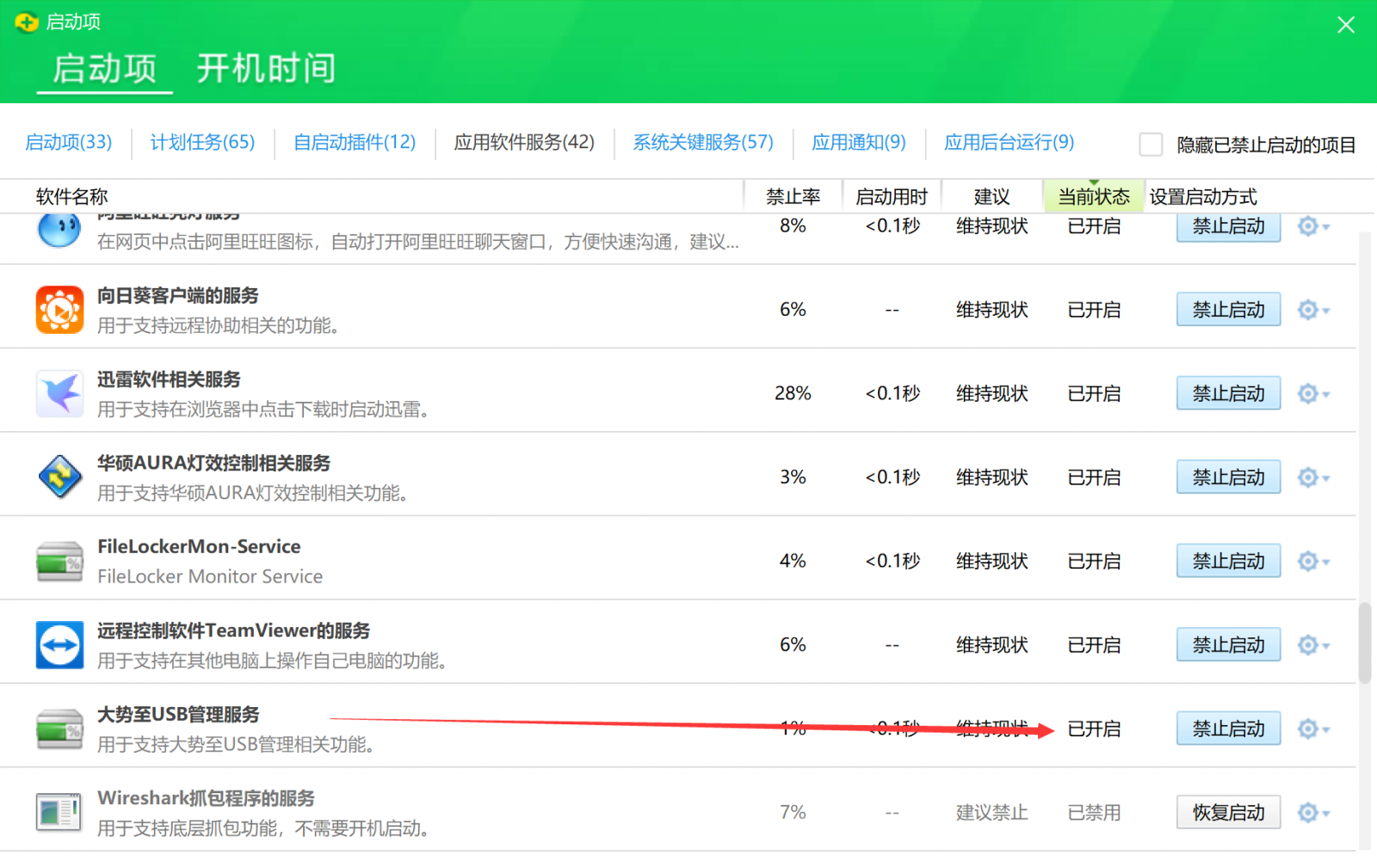Switch to the 应用通知(9) tab

pos(859,142)
